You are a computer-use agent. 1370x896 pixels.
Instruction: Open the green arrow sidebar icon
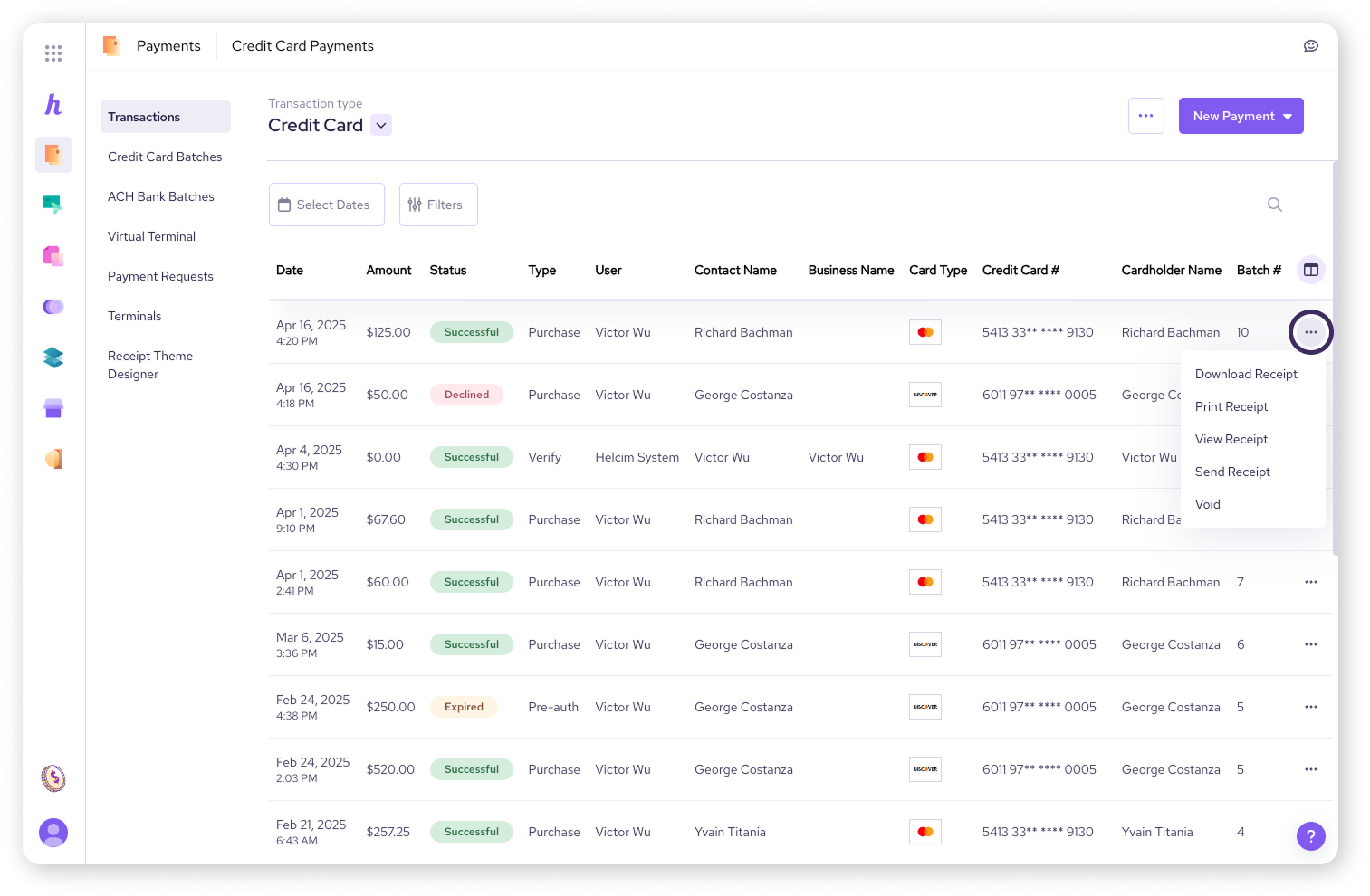53,205
